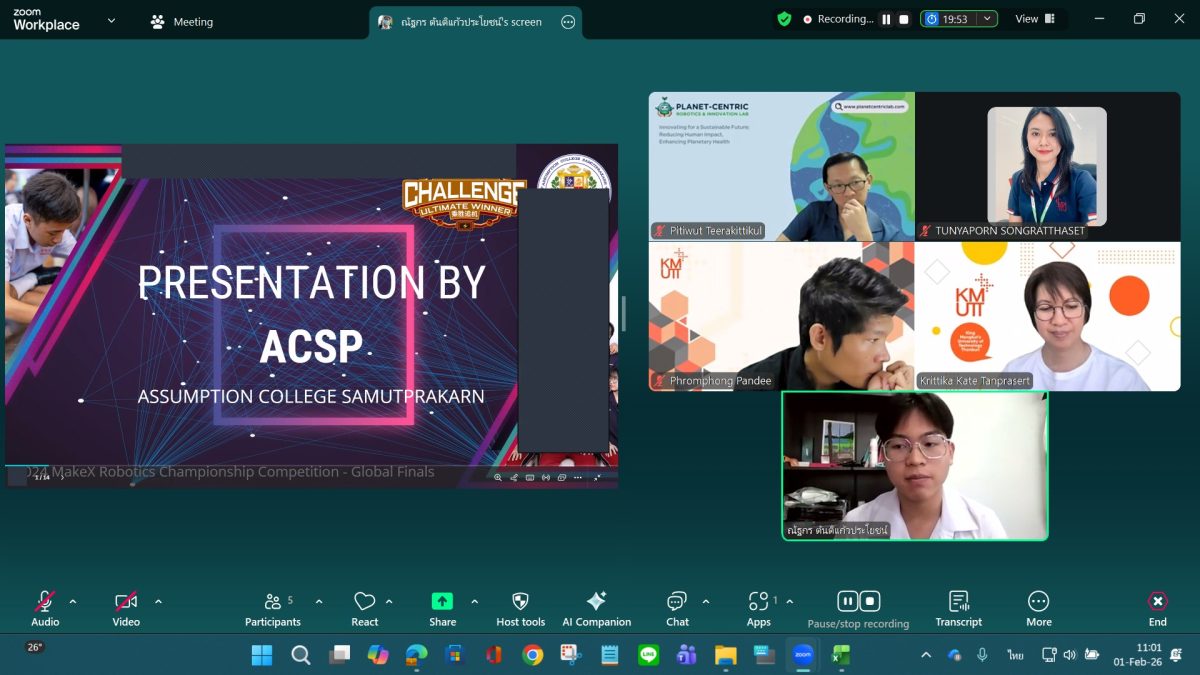The width and height of the screenshot is (1200, 675).
Task: Open the View layout menu
Action: [1034, 19]
